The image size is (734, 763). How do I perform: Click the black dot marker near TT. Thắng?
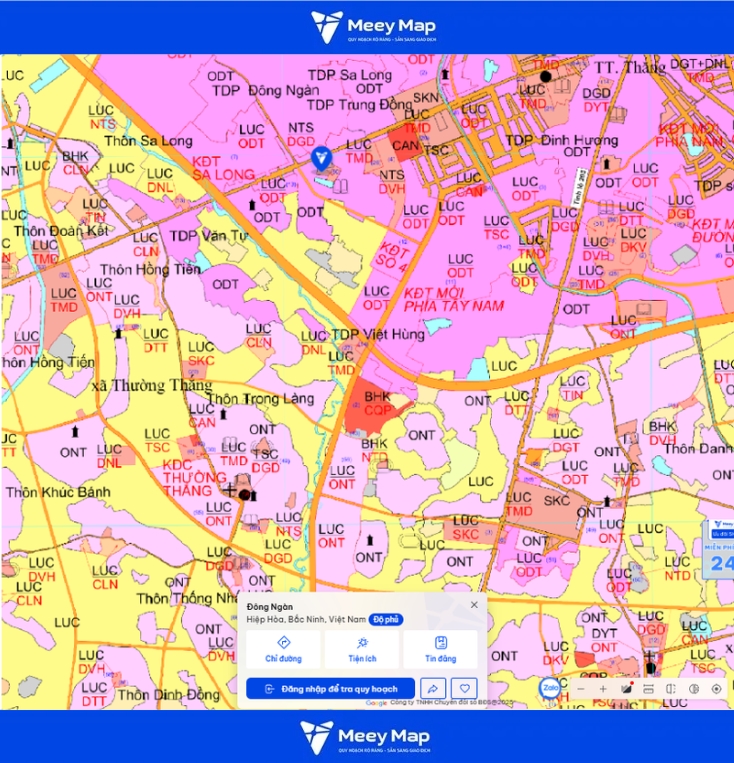pos(545,76)
